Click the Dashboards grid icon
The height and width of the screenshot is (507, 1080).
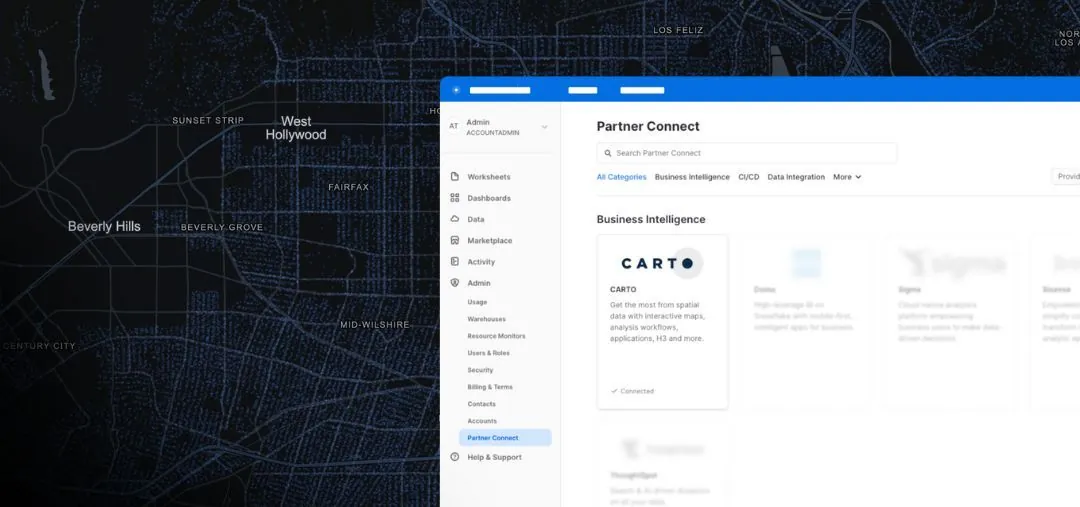click(455, 198)
